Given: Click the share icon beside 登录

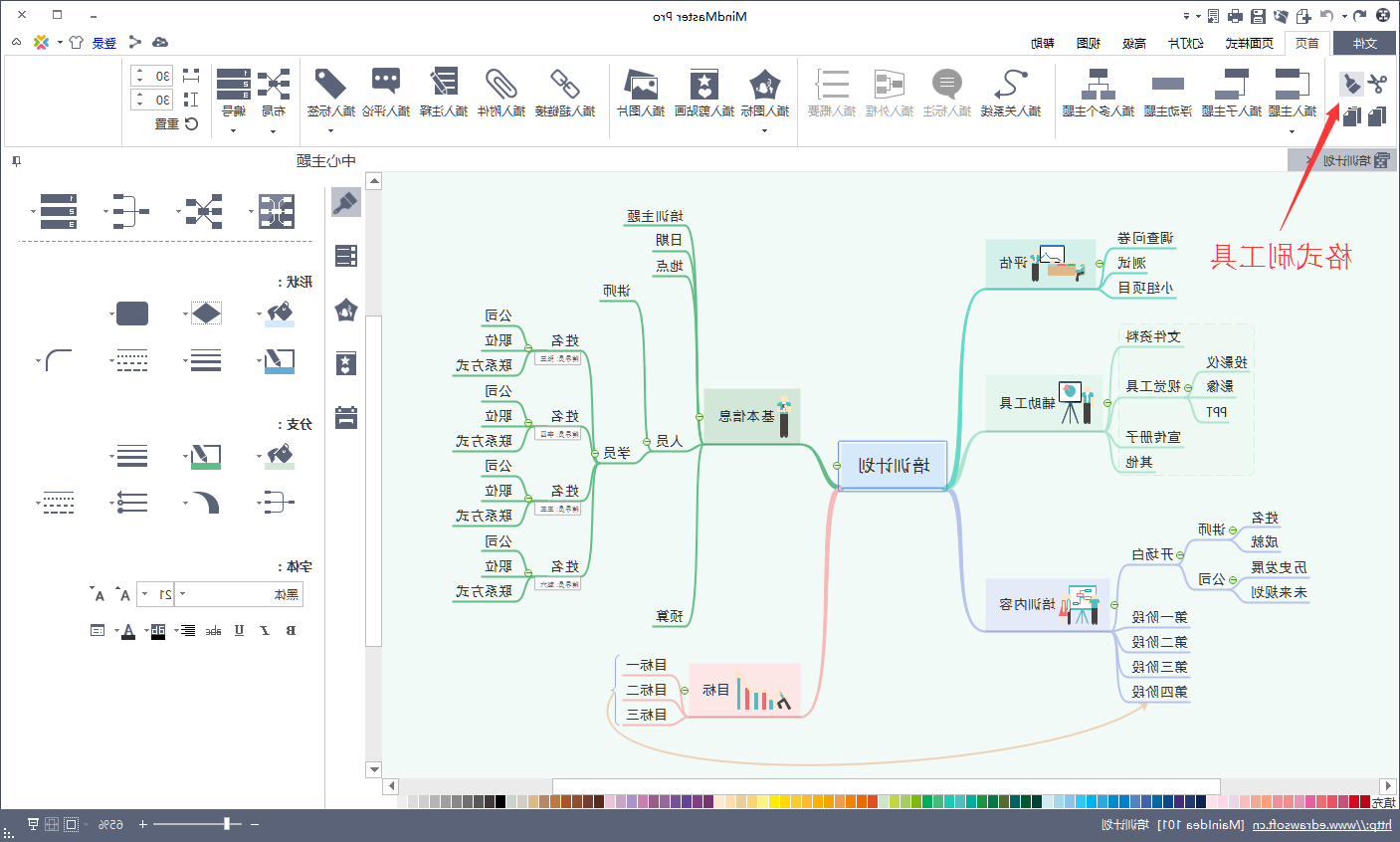Looking at the screenshot, I should (x=135, y=43).
